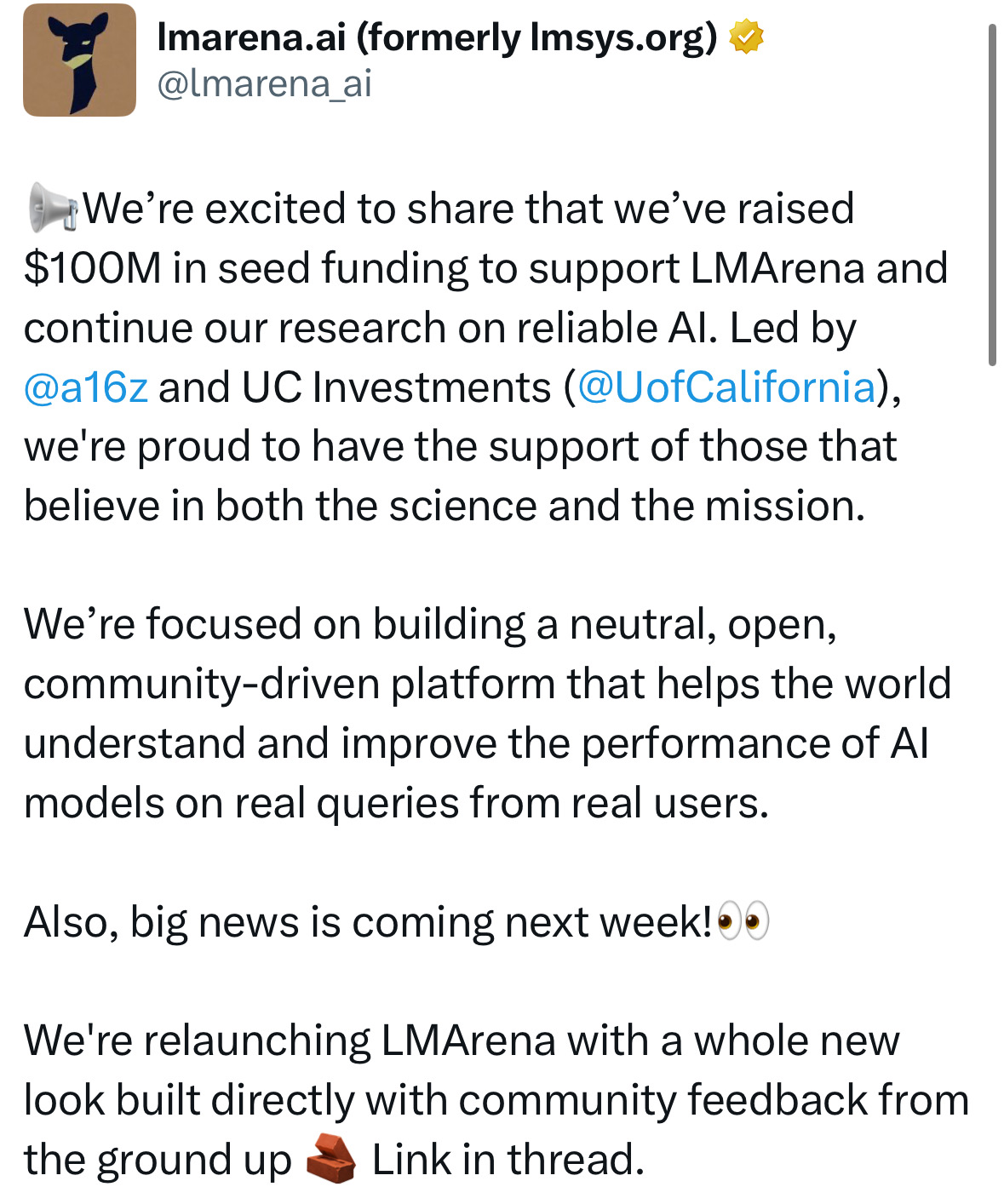Click the vertical scrollbar thumb
Image resolution: width=1004 pixels, height=1204 pixels.
pyautogui.click(x=992, y=195)
